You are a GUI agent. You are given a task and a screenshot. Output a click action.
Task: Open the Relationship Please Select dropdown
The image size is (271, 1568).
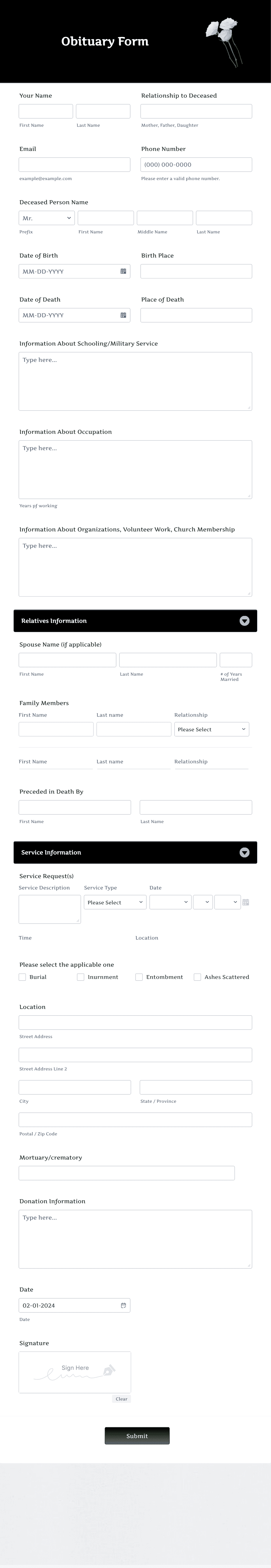pos(211,729)
